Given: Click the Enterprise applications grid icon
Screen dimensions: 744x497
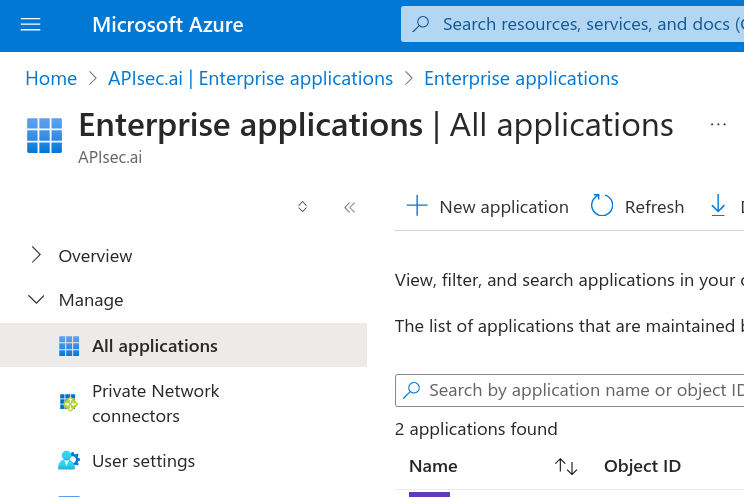Looking at the screenshot, I should click(44, 135).
